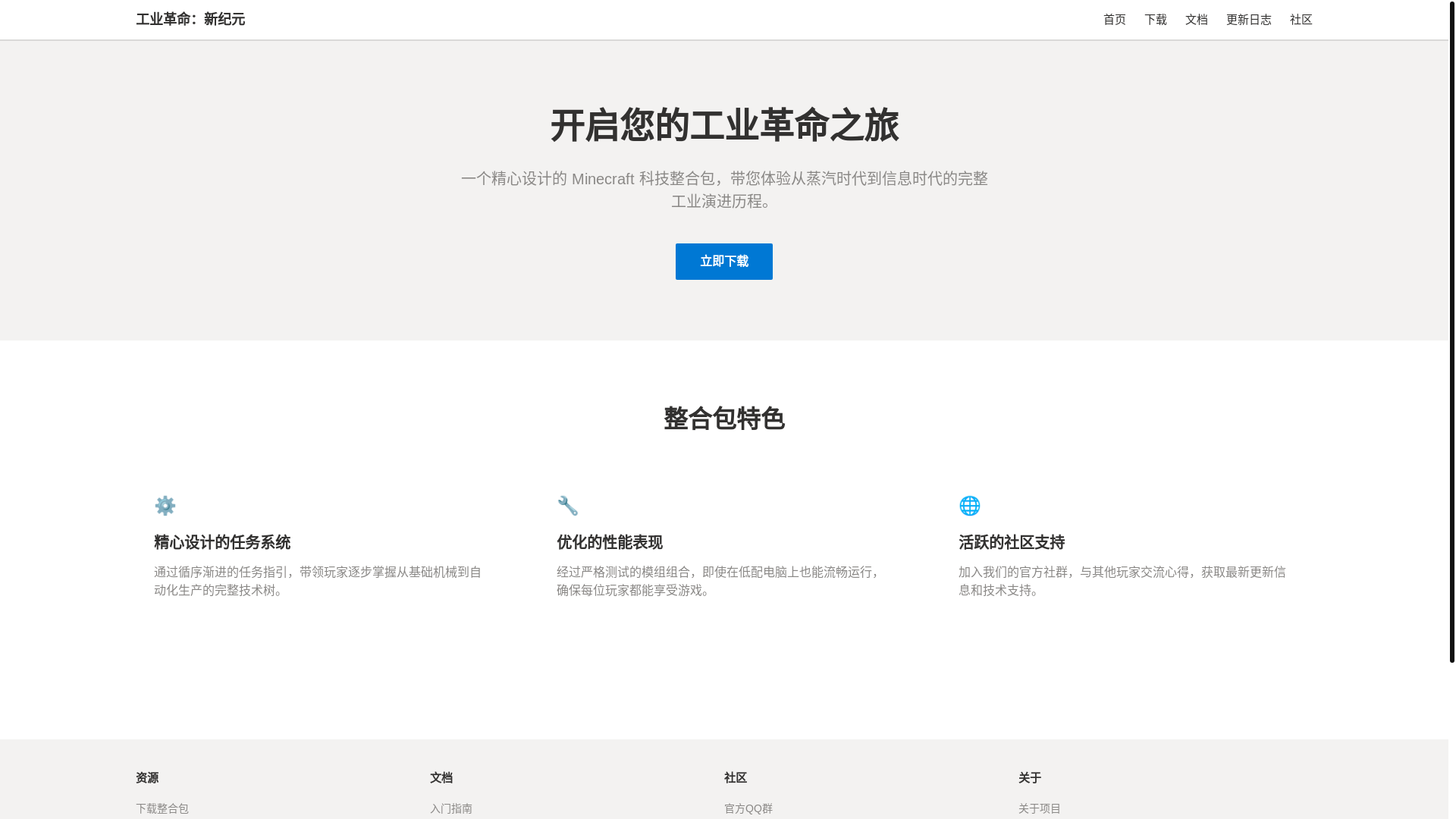The height and width of the screenshot is (819, 1456).
Task: Open 更新日志 in top navigation
Action: click(1248, 20)
